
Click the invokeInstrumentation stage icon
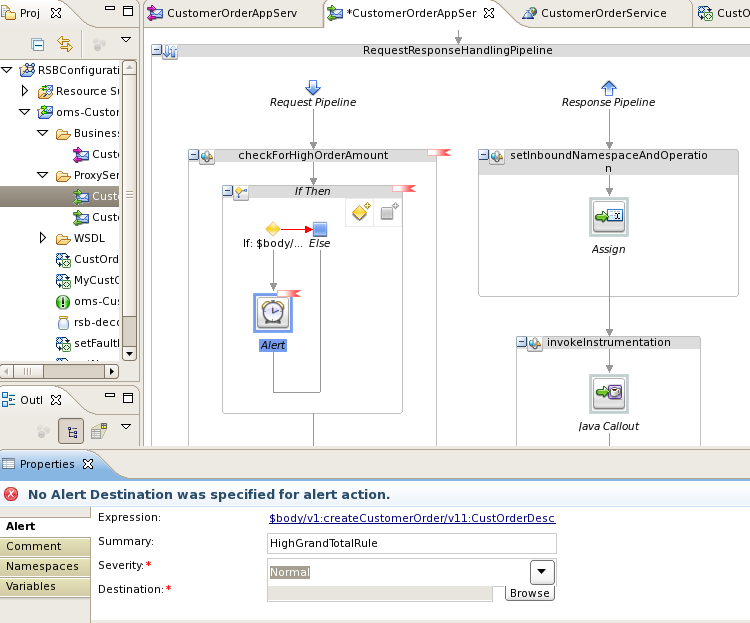535,343
